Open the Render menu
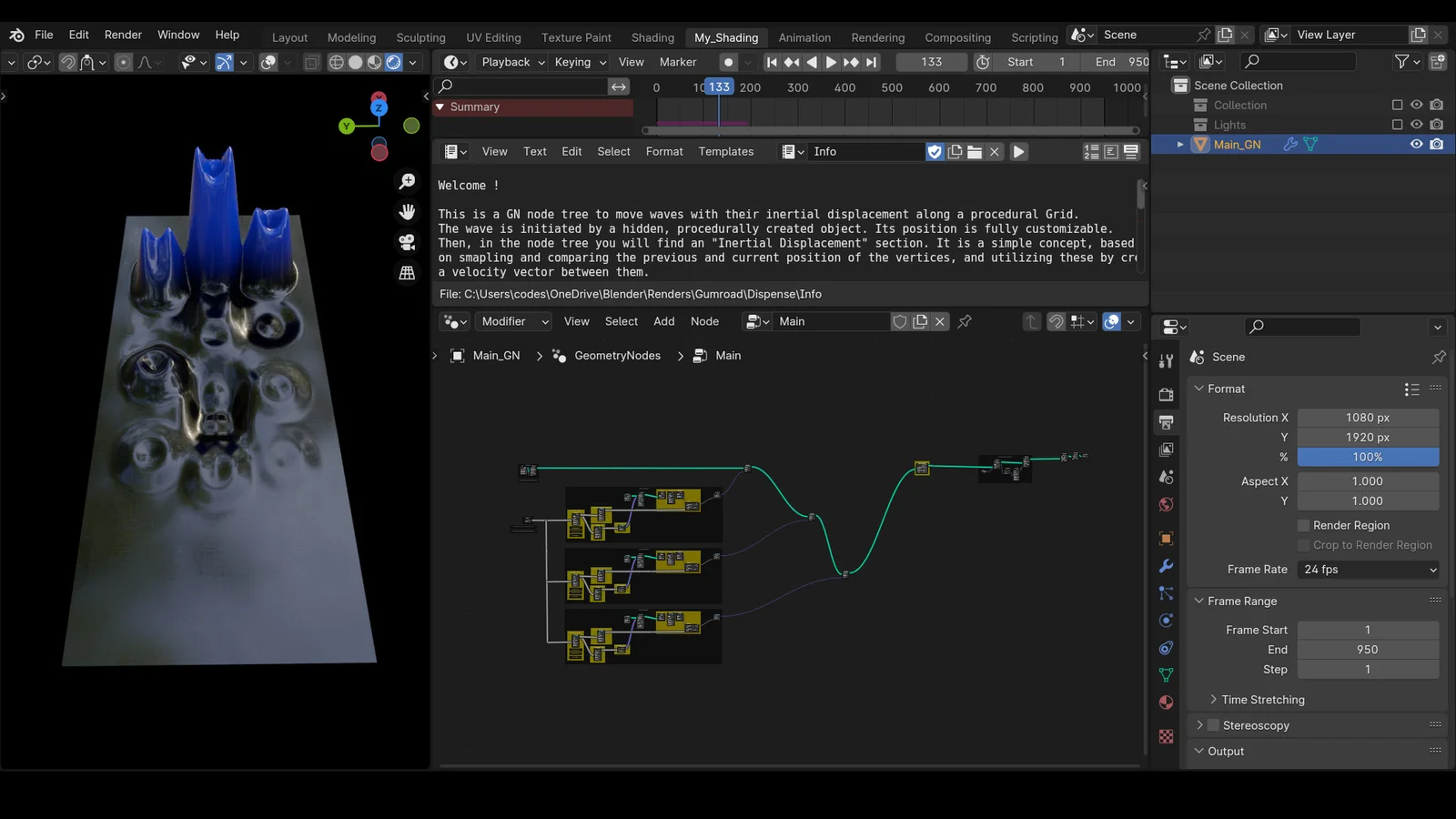This screenshot has width=1456, height=819. coord(123,35)
